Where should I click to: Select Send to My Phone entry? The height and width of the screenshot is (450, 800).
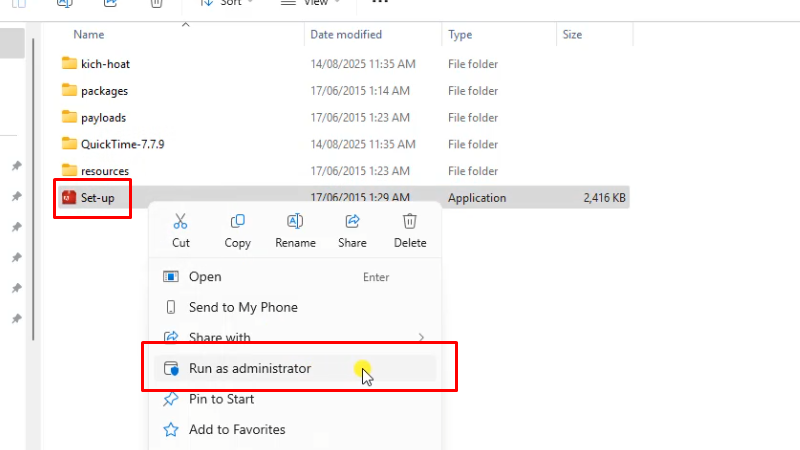click(295, 307)
